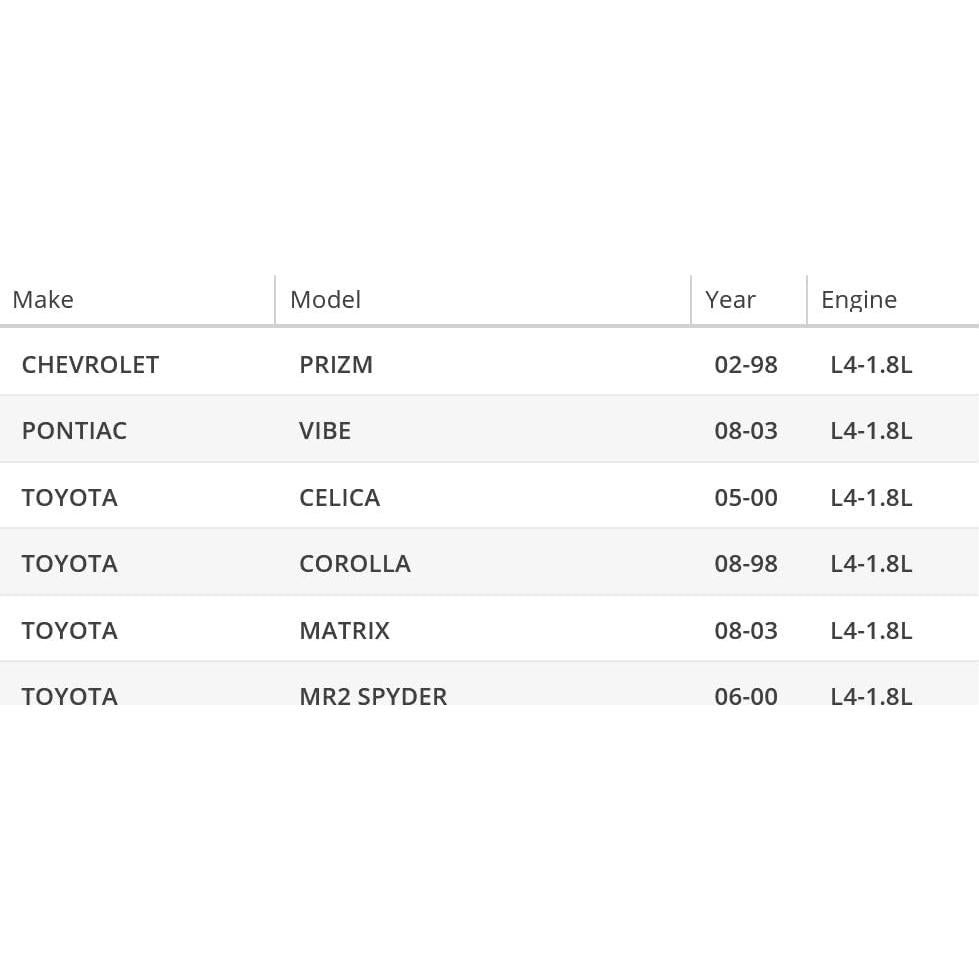Click the Make column header
This screenshot has height=979, width=979.
(43, 300)
